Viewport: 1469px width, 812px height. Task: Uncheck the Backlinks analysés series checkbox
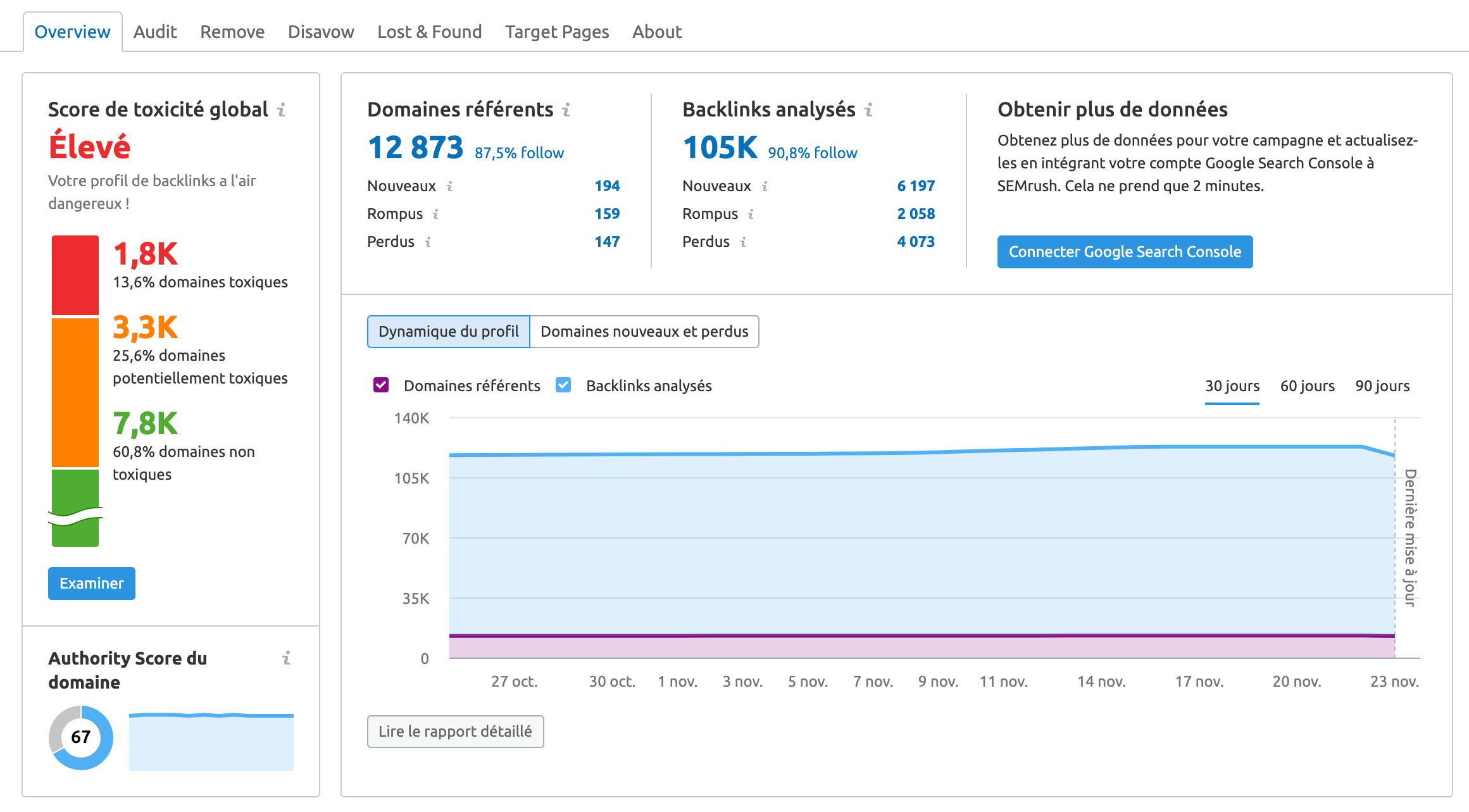[x=563, y=385]
